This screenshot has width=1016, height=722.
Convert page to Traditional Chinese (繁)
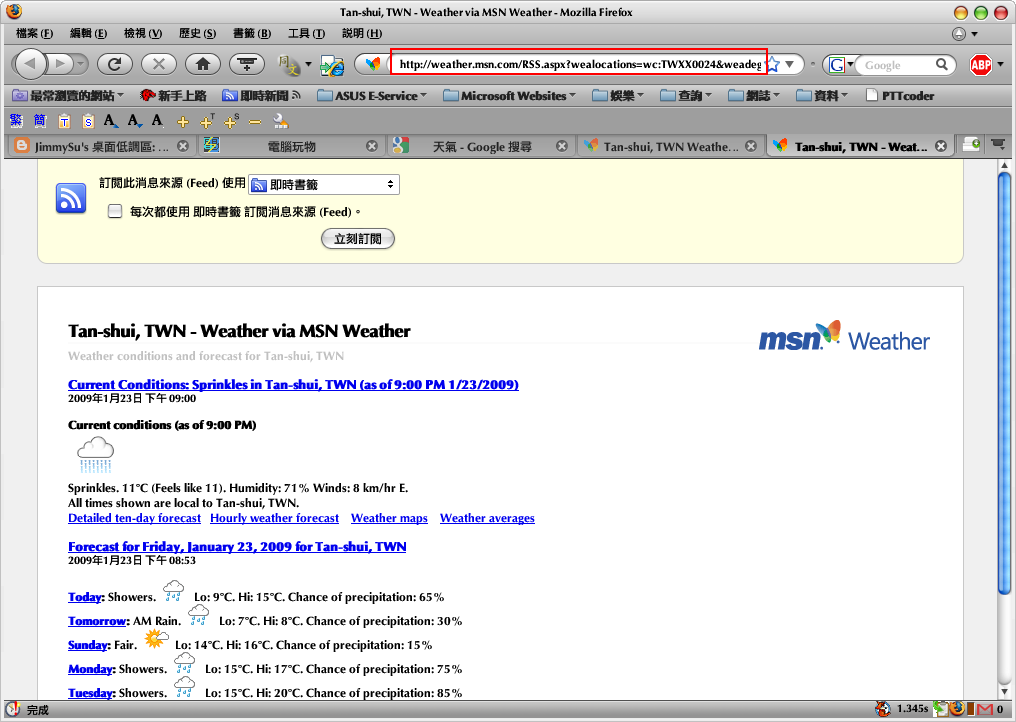[x=16, y=121]
